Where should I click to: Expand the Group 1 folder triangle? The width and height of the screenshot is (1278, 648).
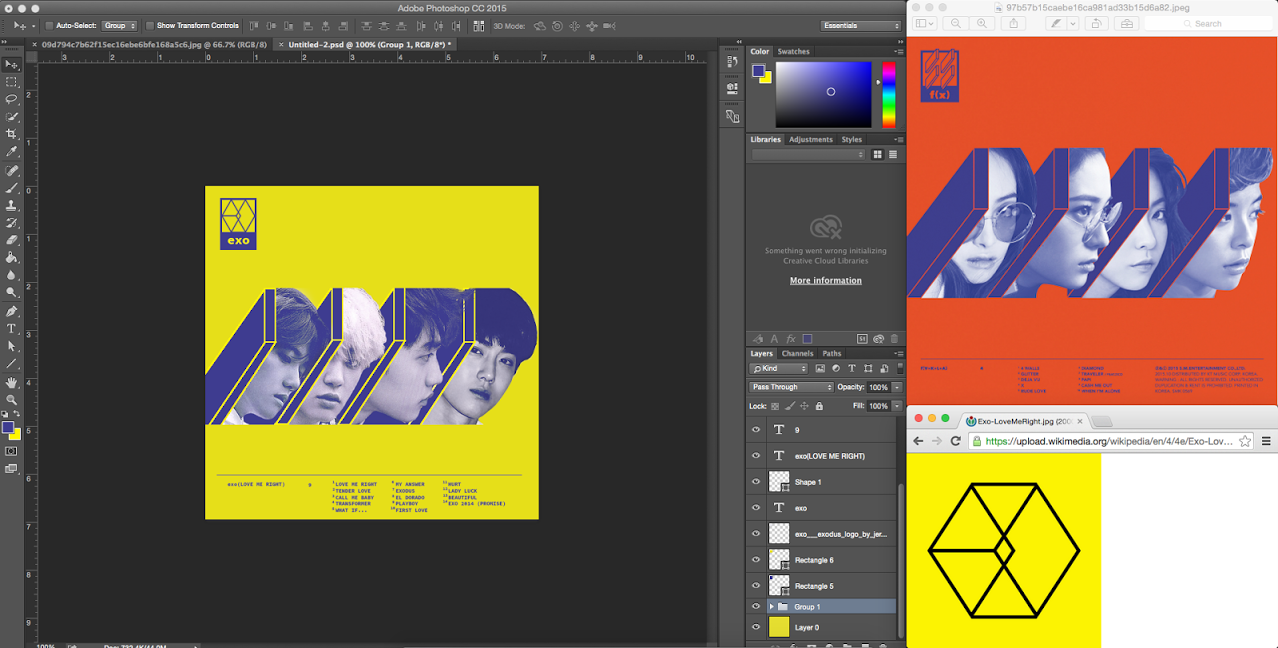click(771, 607)
